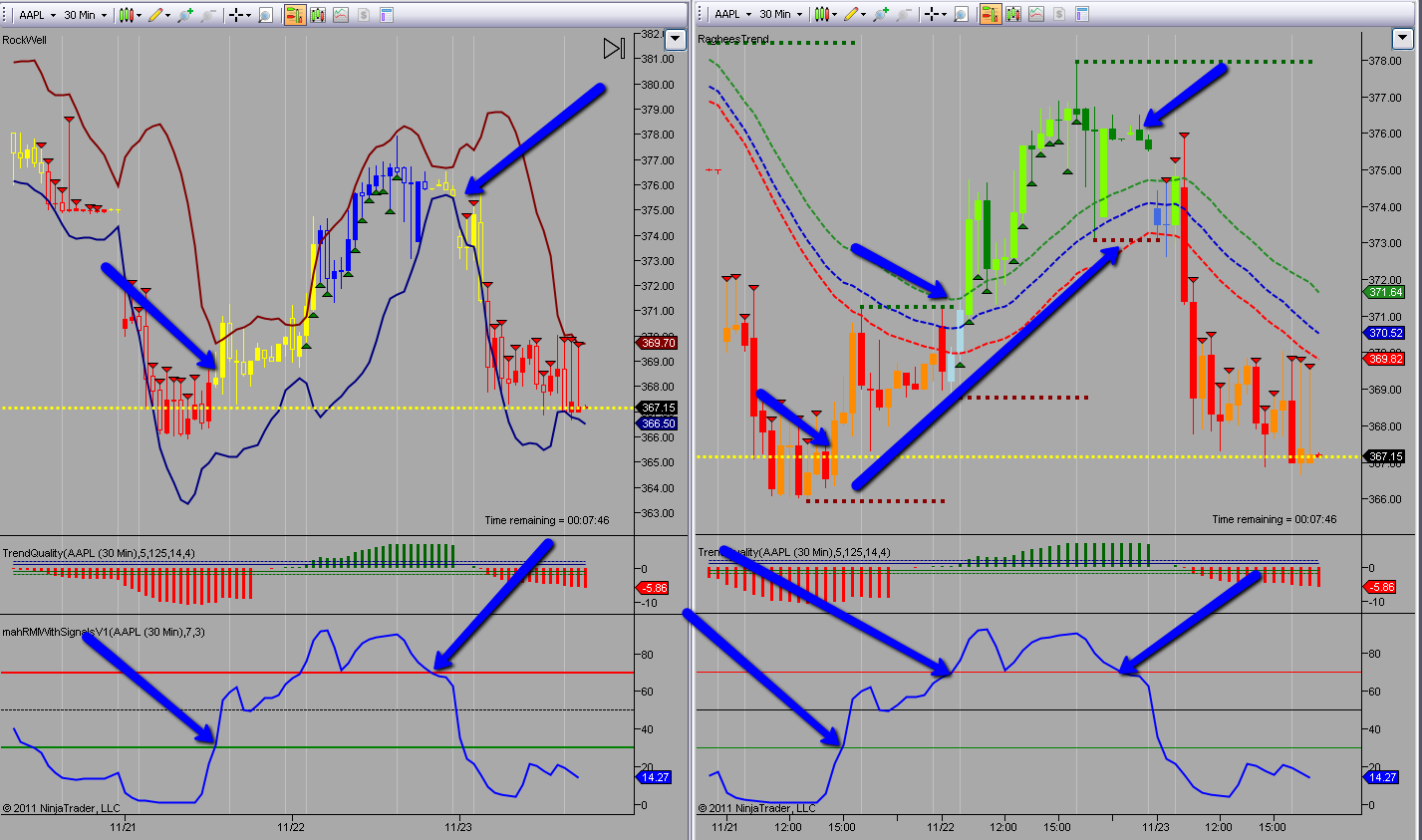Viewport: 1422px width, 840px height.
Task: Click the 11/23 date label in right chart
Action: pos(1156,826)
